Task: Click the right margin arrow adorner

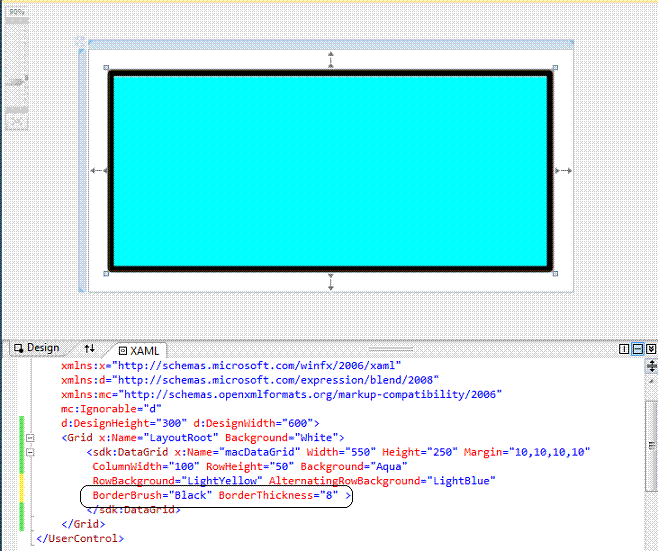Action: click(x=563, y=170)
